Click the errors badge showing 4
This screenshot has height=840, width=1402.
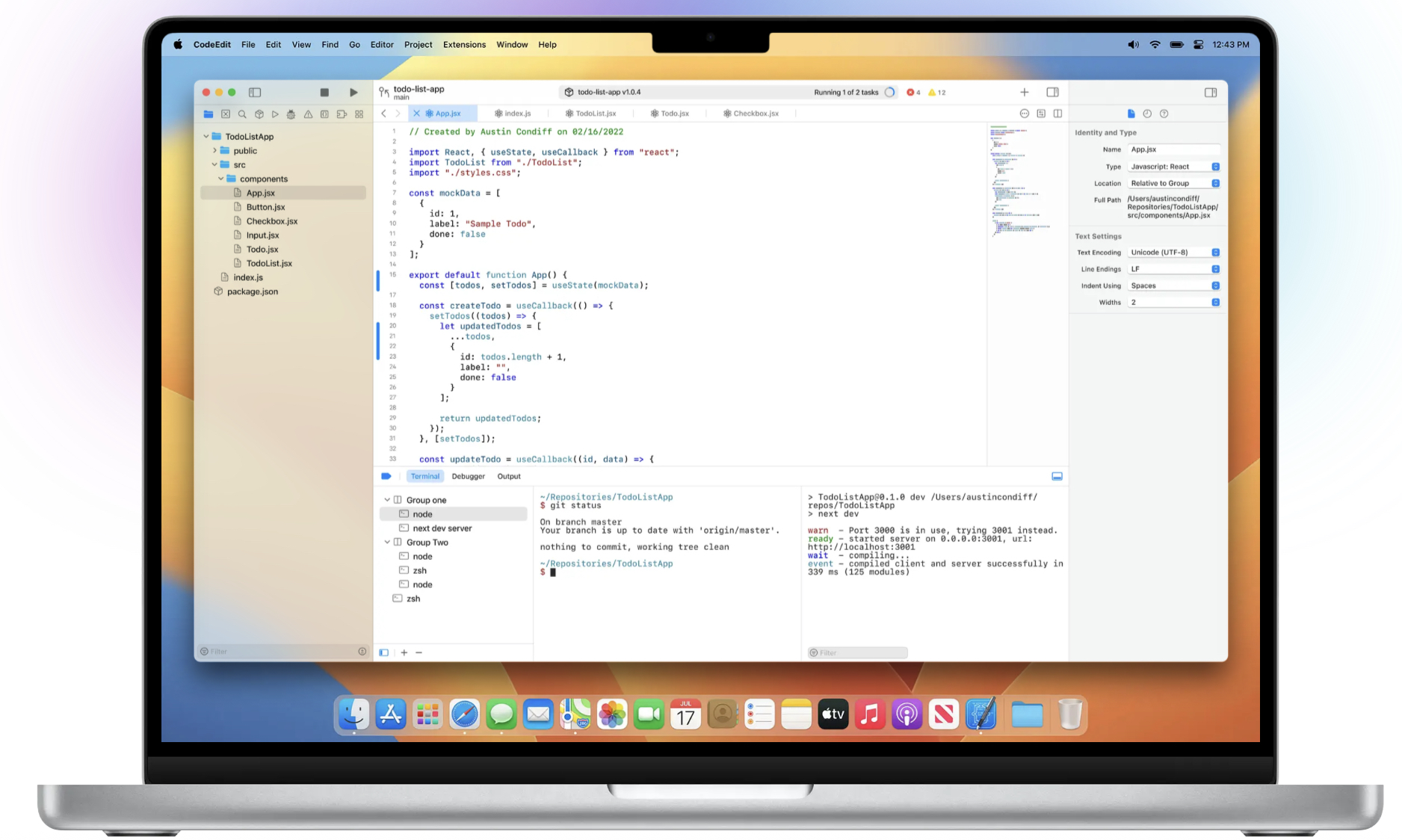pos(913,92)
